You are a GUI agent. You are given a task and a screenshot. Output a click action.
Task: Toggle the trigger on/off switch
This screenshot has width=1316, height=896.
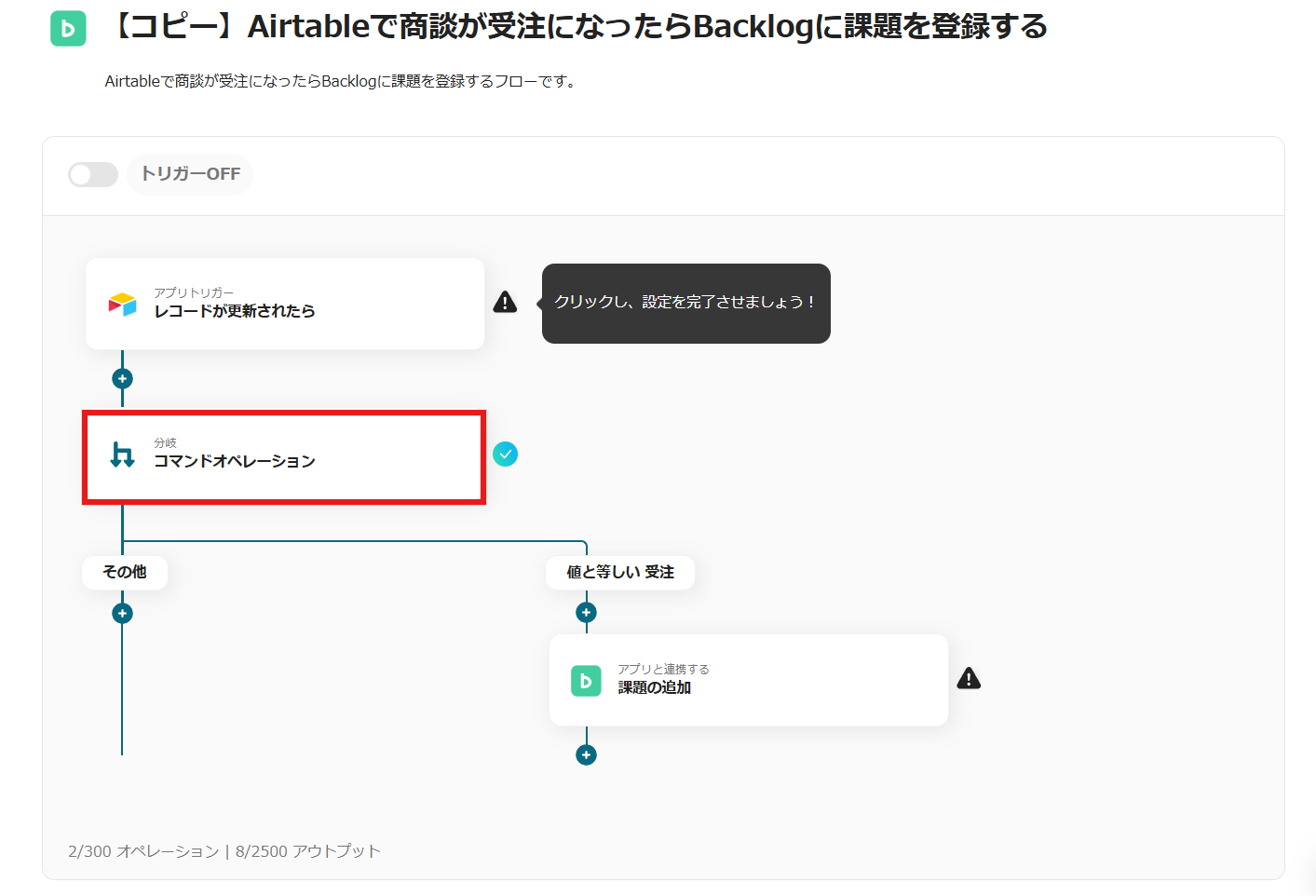coord(93,174)
